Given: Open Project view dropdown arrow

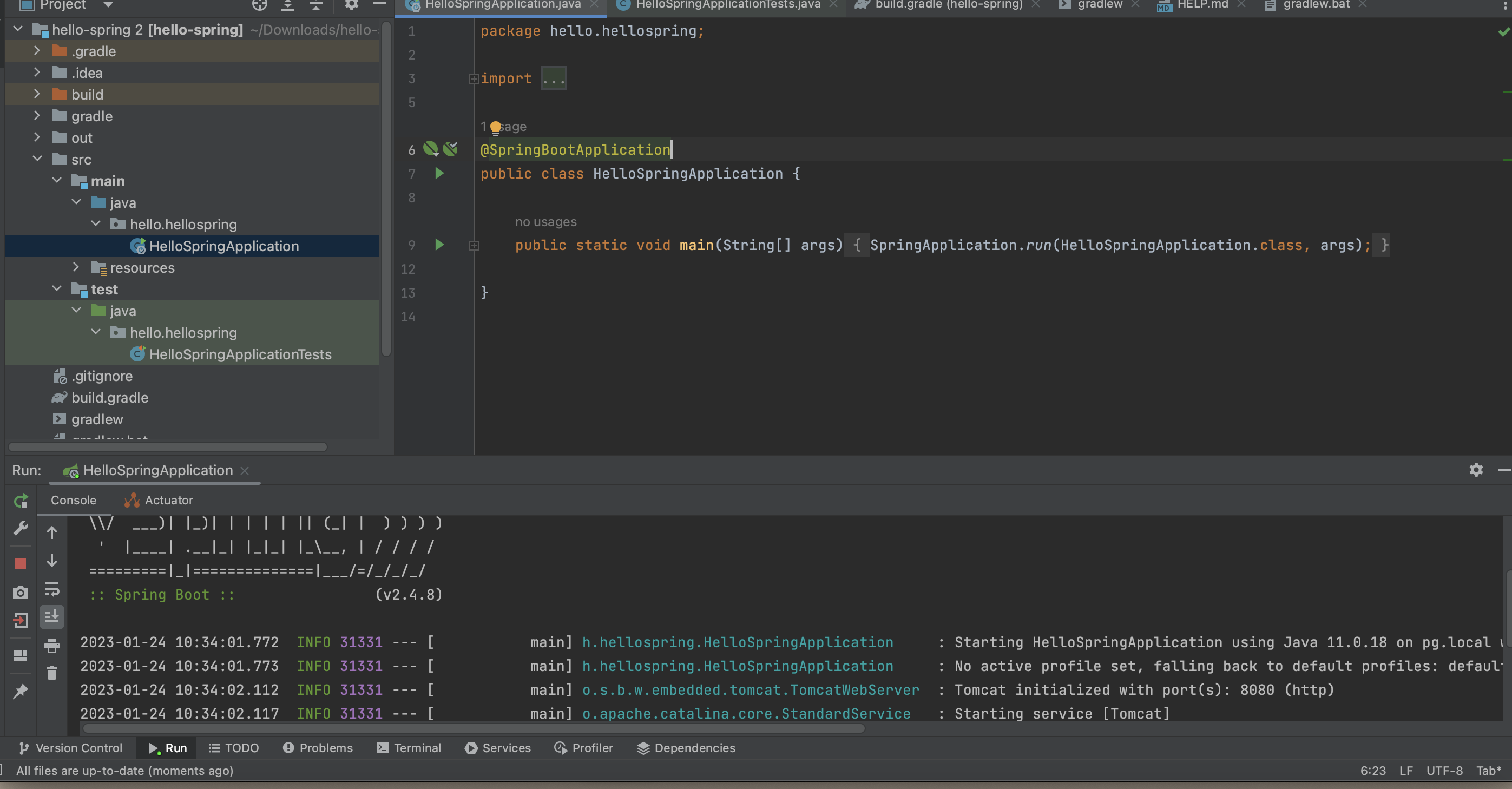Looking at the screenshot, I should pos(107,5).
